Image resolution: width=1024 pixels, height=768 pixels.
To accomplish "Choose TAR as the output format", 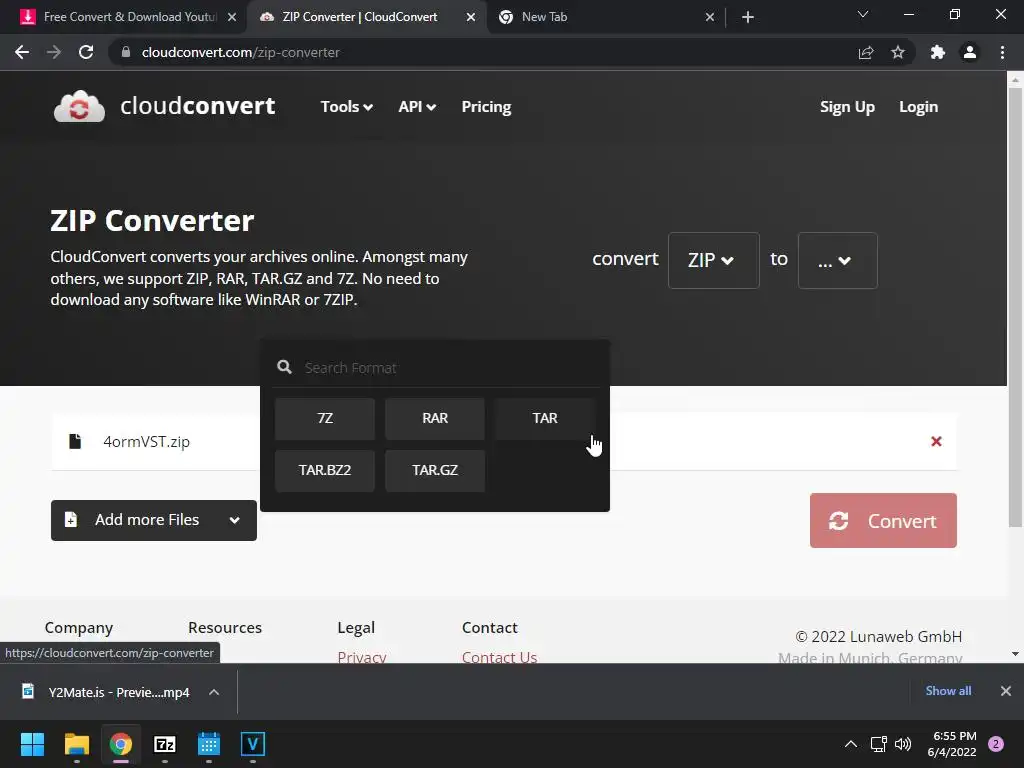I will pyautogui.click(x=545, y=418).
